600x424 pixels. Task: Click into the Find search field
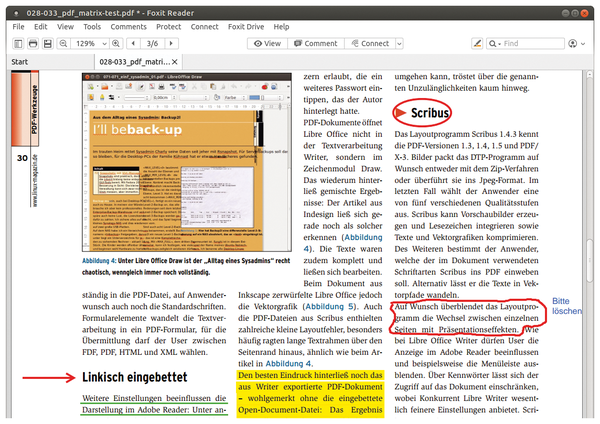pyautogui.click(x=533, y=44)
